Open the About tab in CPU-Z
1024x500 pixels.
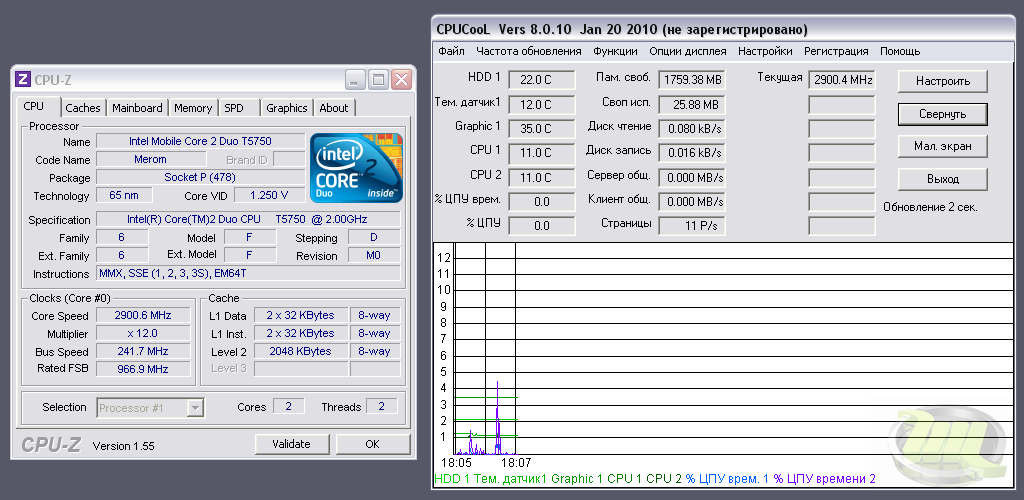point(334,108)
